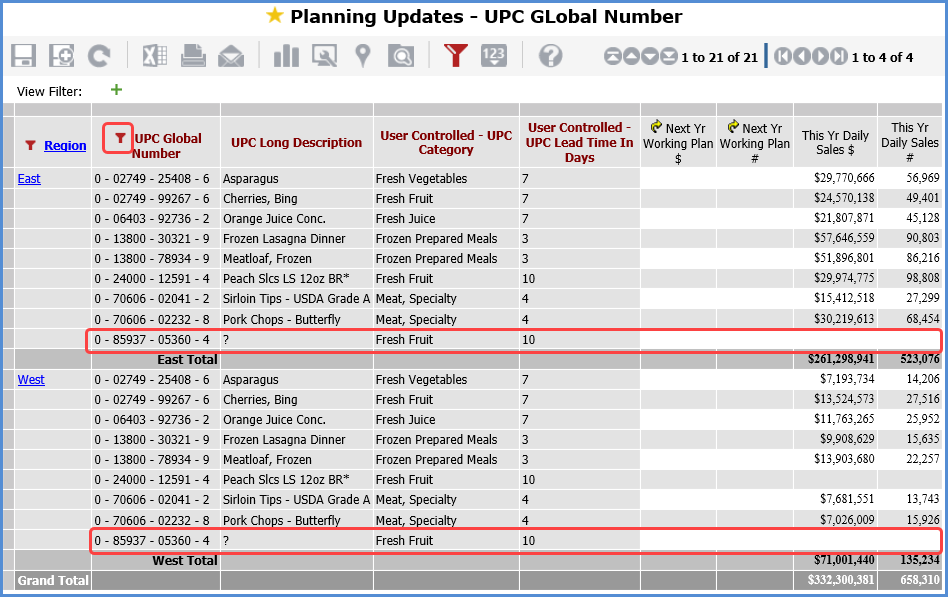Image resolution: width=948 pixels, height=597 pixels.
Task: Go to the next column page arrow
Action: click(x=820, y=57)
